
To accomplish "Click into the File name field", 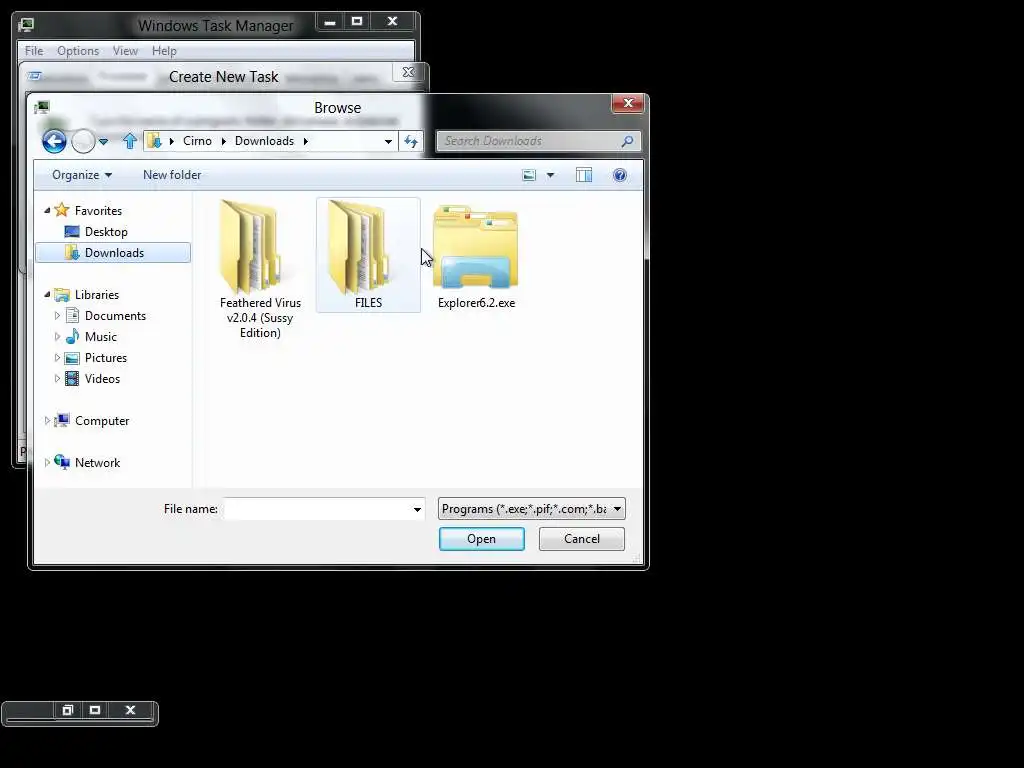I will coord(317,509).
